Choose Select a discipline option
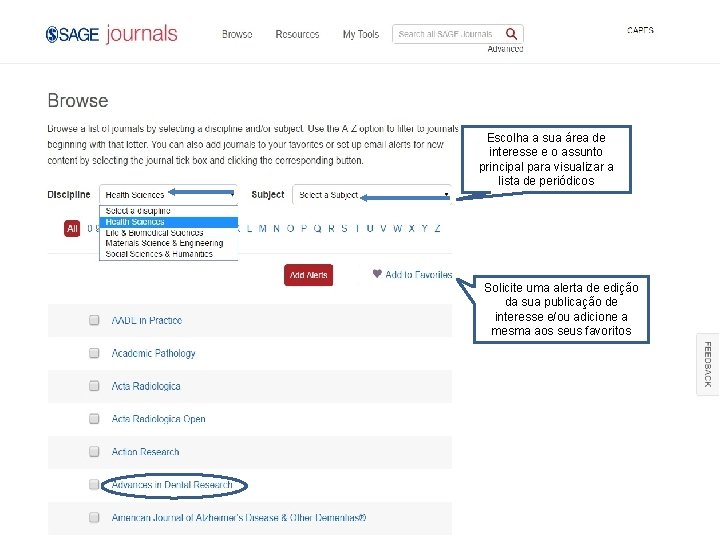This screenshot has width=720, height=540. (x=169, y=211)
